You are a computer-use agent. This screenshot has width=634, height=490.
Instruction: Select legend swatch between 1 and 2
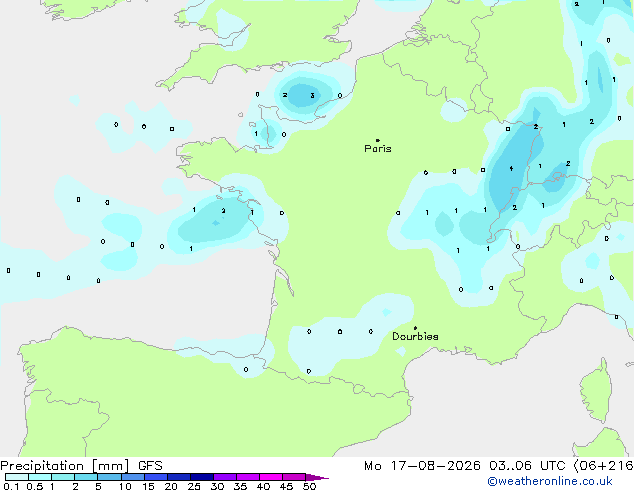tap(63, 477)
